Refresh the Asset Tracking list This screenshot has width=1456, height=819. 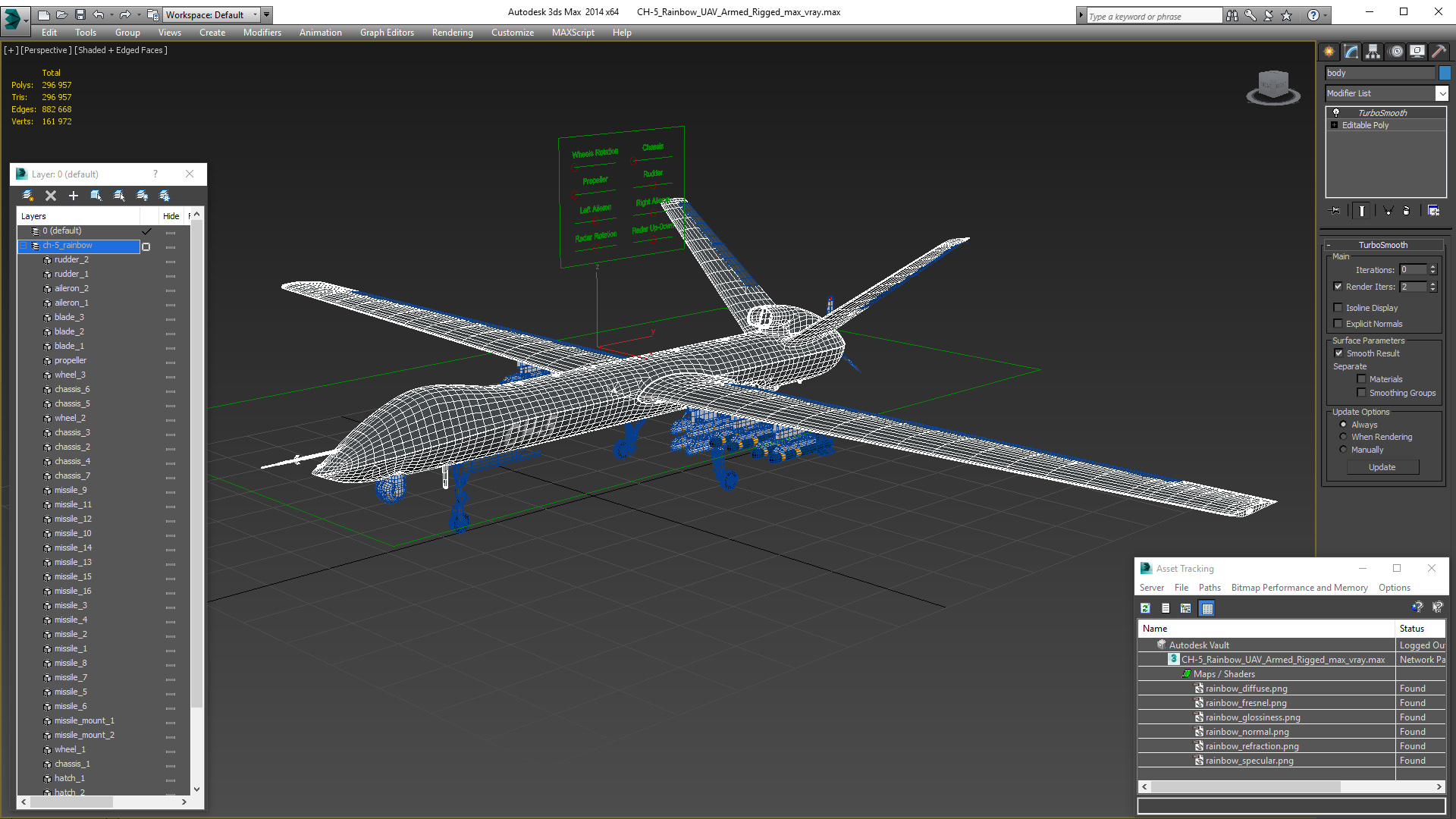click(1145, 608)
